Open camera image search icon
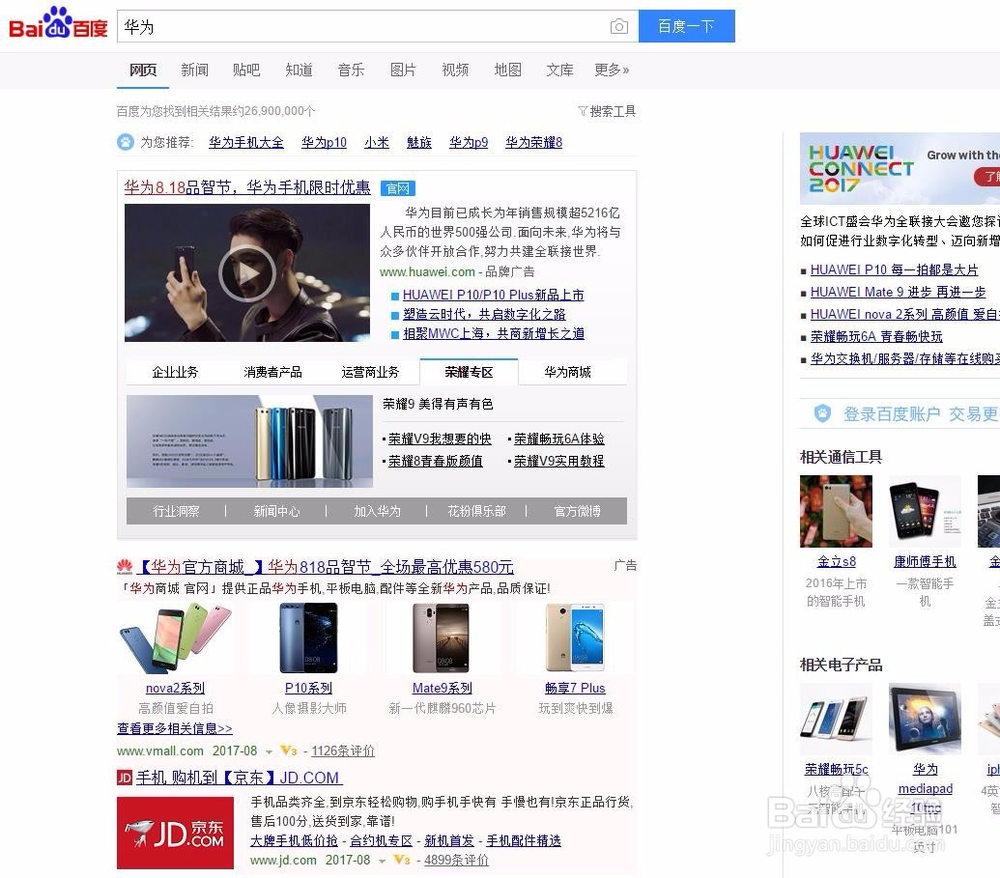The height and width of the screenshot is (878, 1000). (619, 27)
